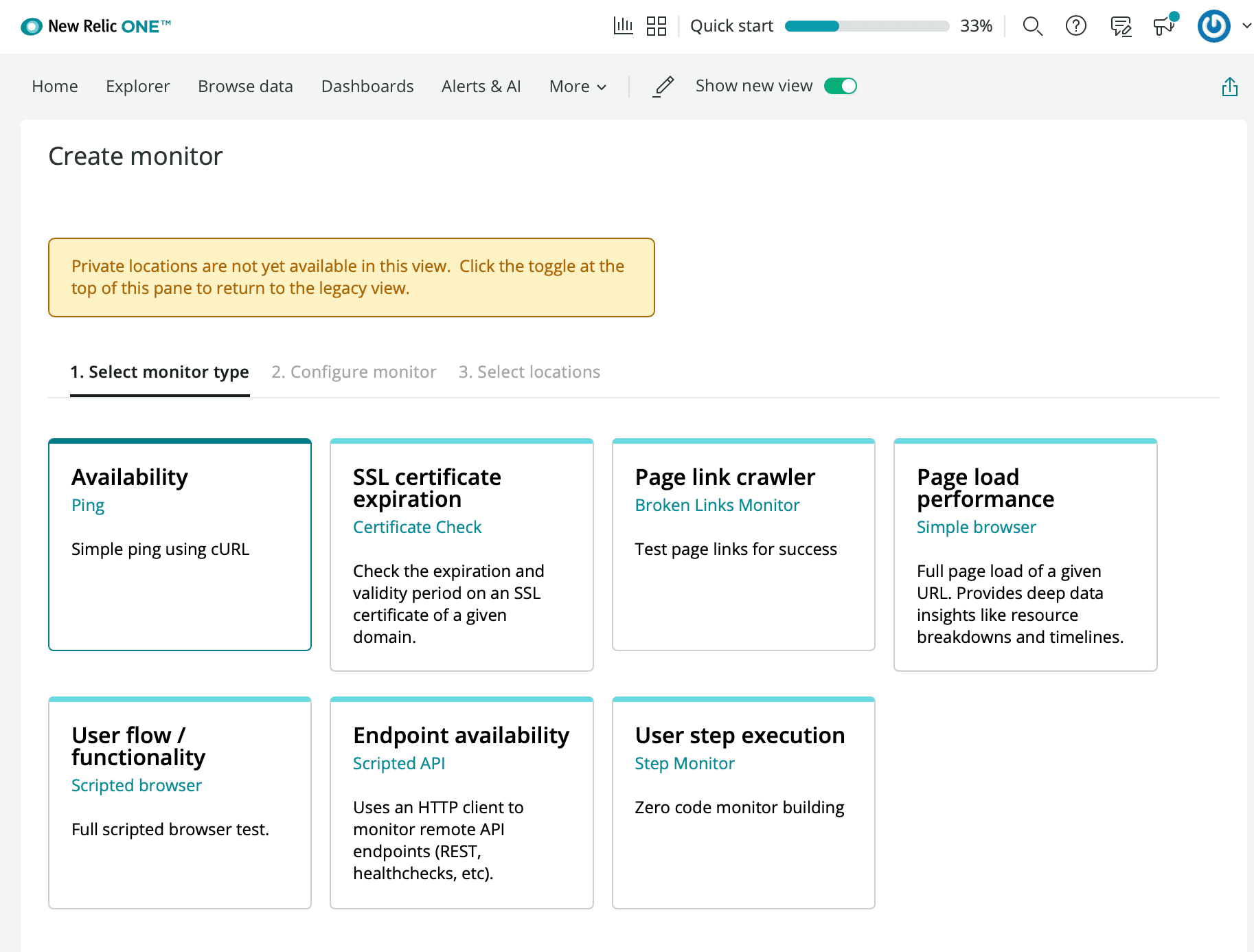
Task: Open the bar chart icon in header
Action: (623, 26)
